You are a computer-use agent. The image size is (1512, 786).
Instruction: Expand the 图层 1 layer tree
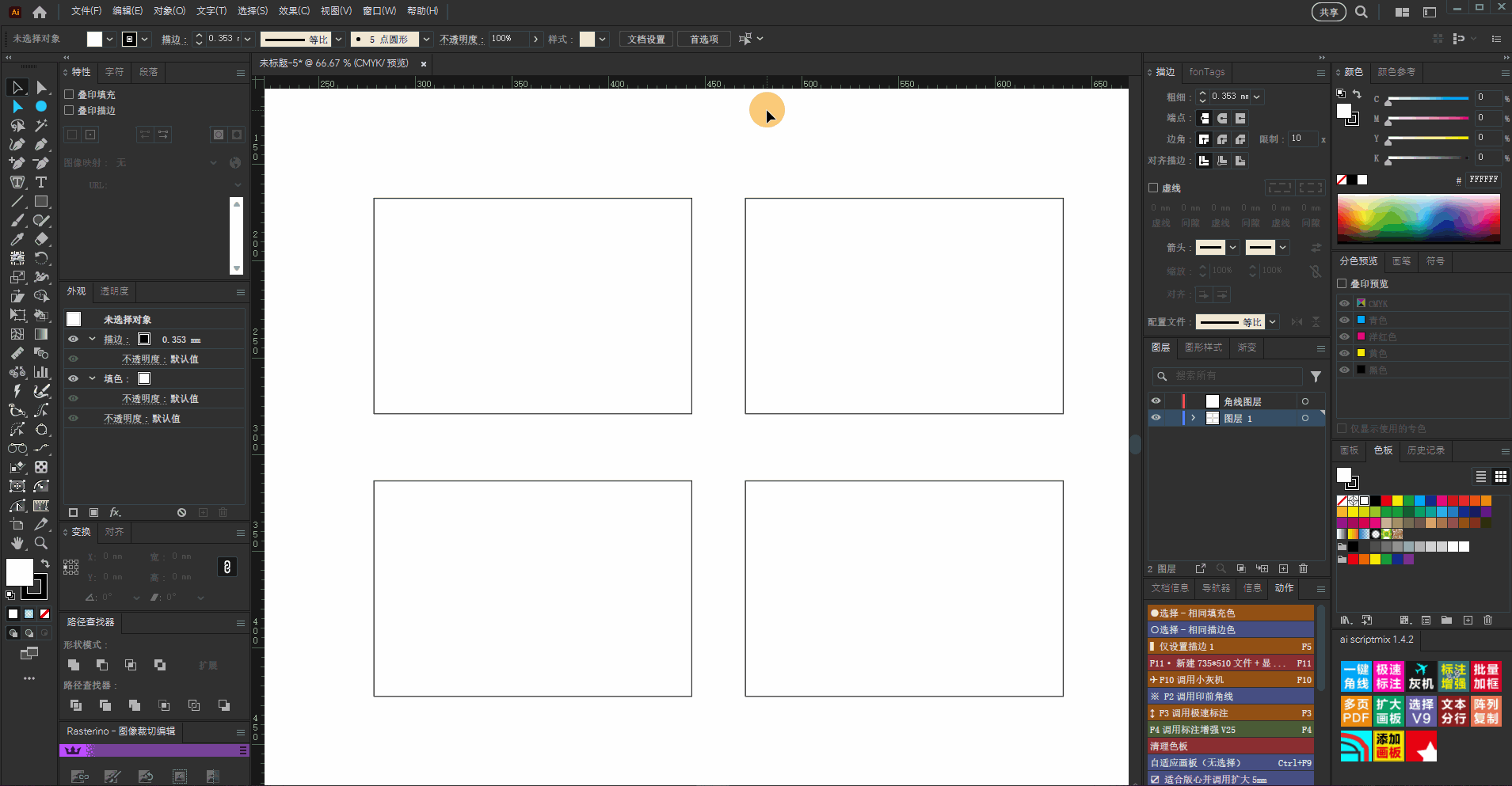point(1193,418)
